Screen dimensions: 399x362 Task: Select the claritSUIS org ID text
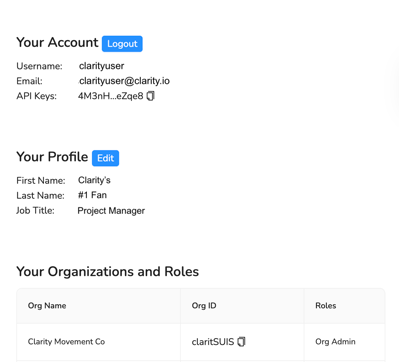(213, 342)
